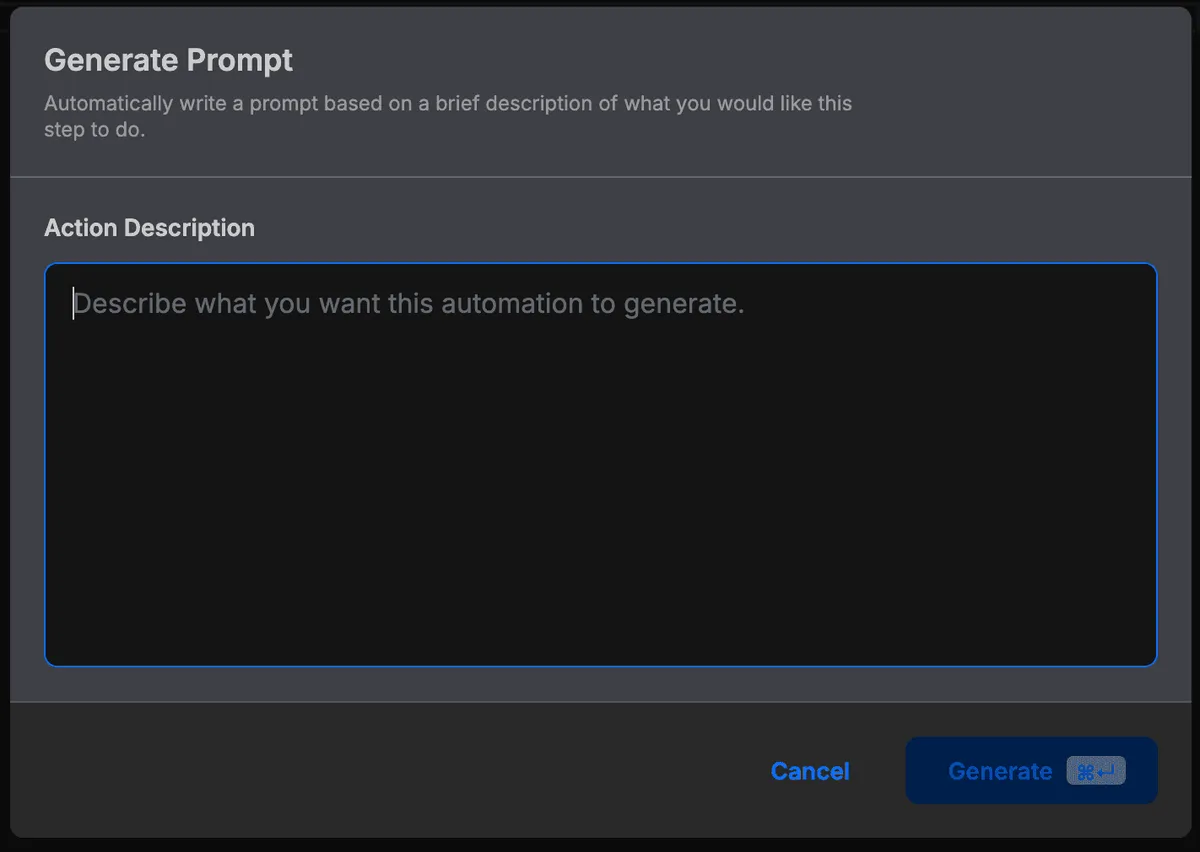Submit the prompt with the Generate button
Image resolution: width=1200 pixels, height=852 pixels.
[1031, 771]
